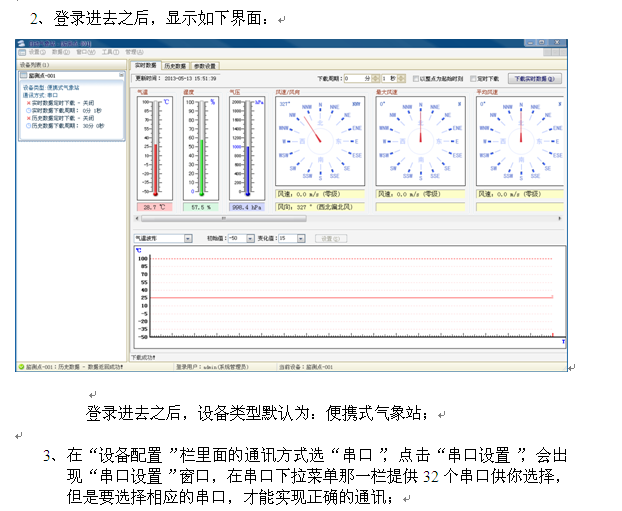Switch to the 历史数据 tab
This screenshot has width=622, height=511.
176,64
